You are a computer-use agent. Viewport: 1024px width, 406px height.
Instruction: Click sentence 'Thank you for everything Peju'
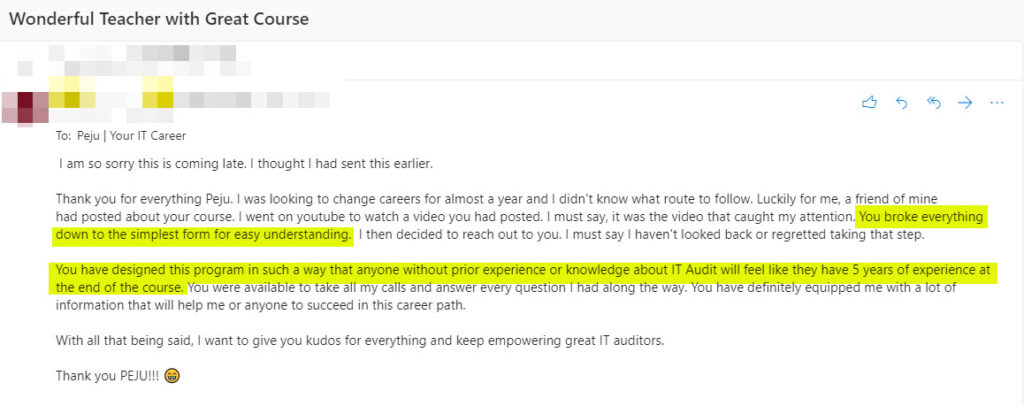(x=145, y=198)
